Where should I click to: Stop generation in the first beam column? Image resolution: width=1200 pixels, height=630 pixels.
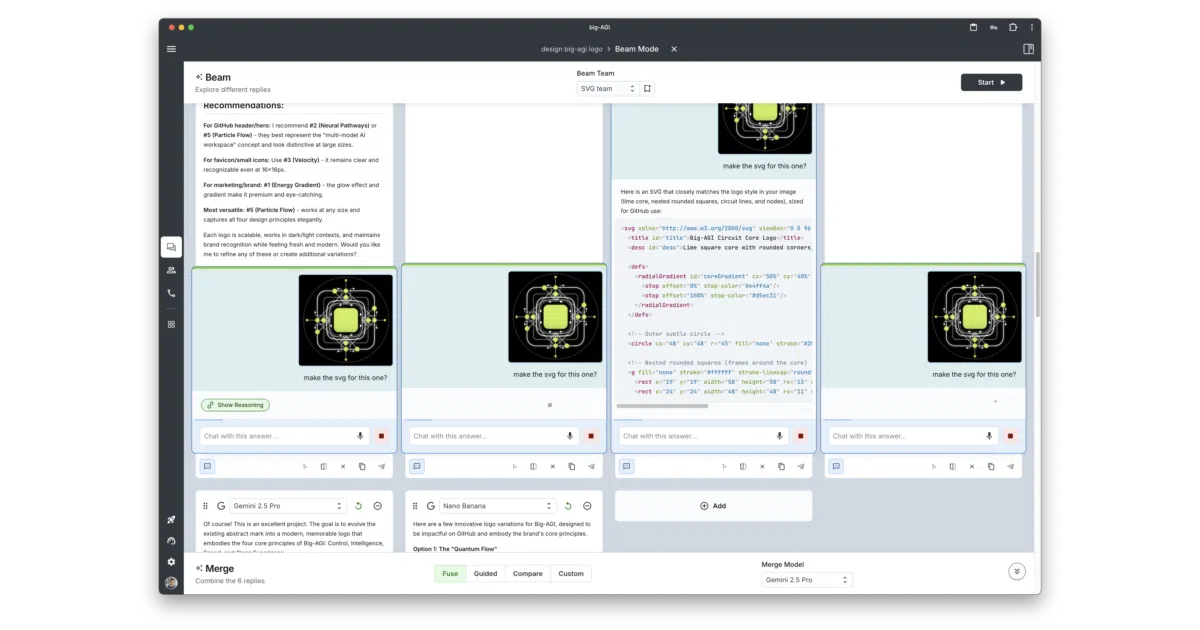coord(381,436)
